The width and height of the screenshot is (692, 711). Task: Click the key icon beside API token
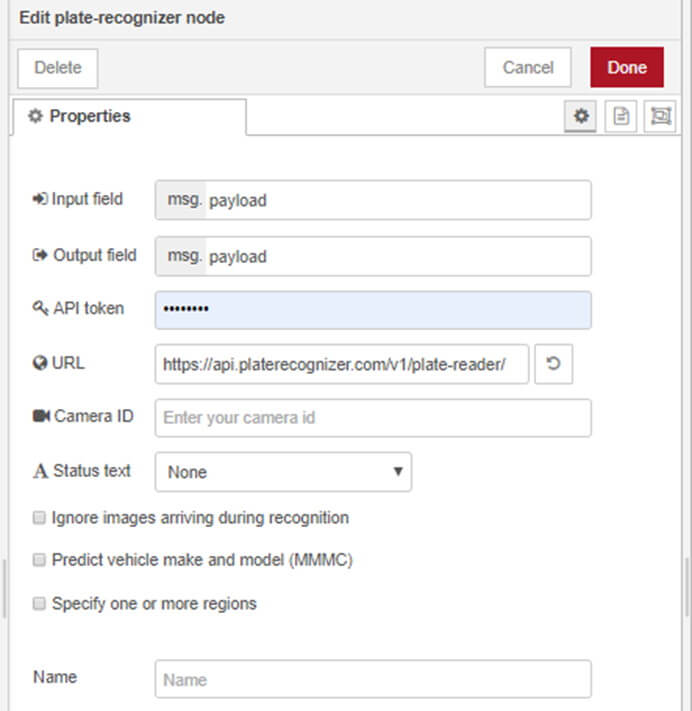tap(40, 308)
